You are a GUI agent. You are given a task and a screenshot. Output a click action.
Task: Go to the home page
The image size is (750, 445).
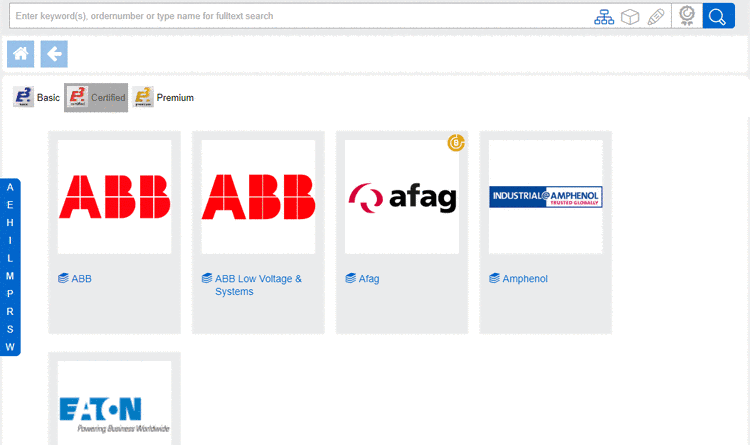pyautogui.click(x=21, y=54)
